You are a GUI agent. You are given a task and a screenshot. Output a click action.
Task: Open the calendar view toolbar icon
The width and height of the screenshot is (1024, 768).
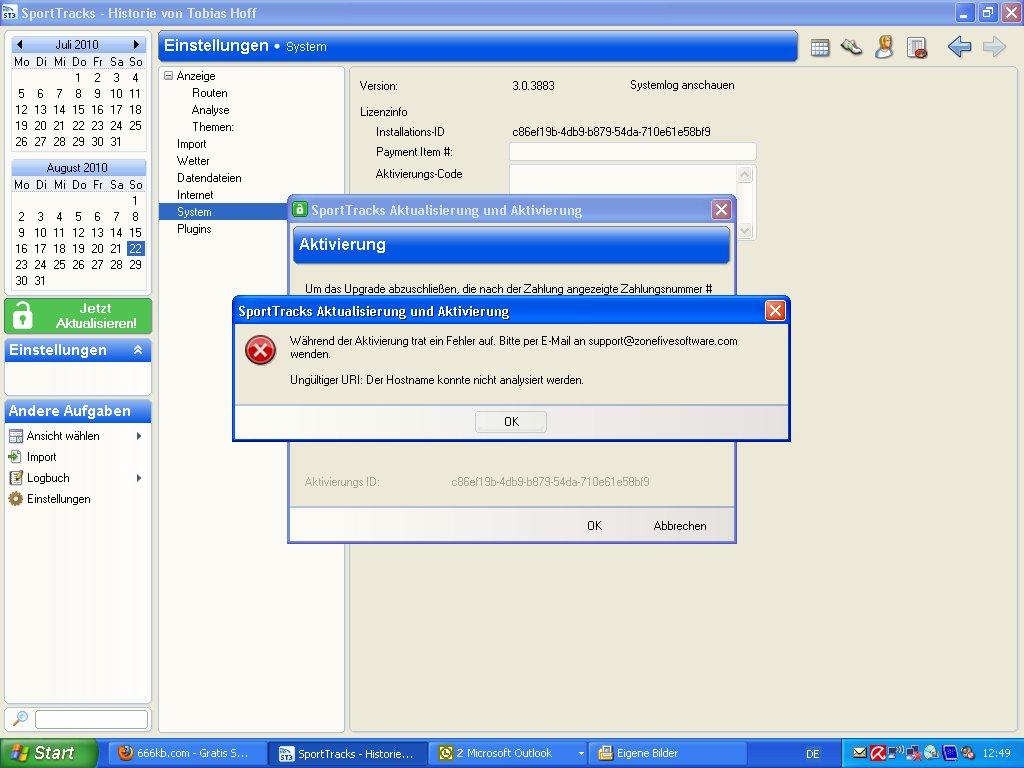(820, 47)
